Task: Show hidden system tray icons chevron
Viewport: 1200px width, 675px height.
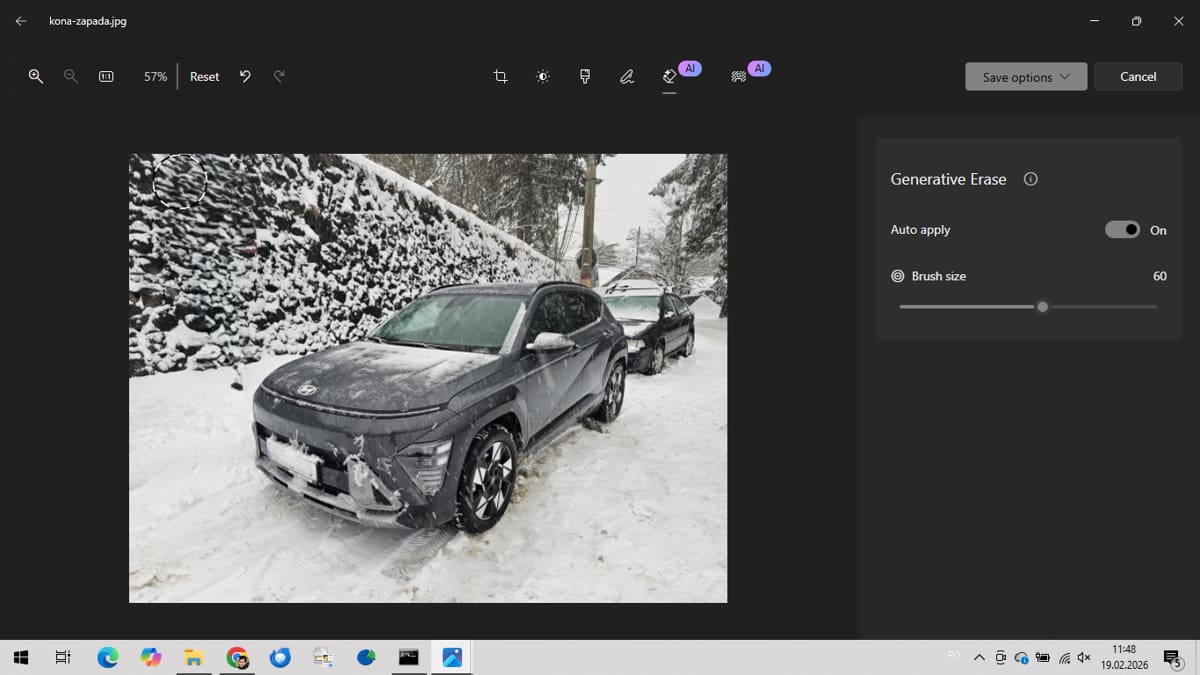Action: [979, 657]
